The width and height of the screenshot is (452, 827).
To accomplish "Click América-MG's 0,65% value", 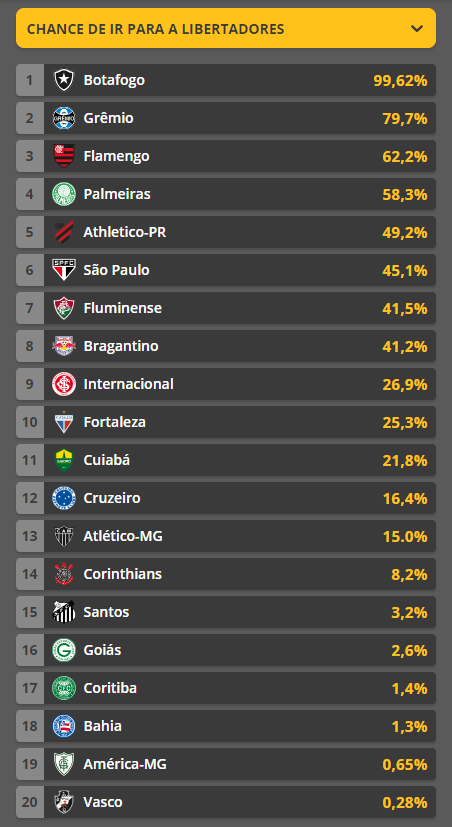I will [x=405, y=764].
